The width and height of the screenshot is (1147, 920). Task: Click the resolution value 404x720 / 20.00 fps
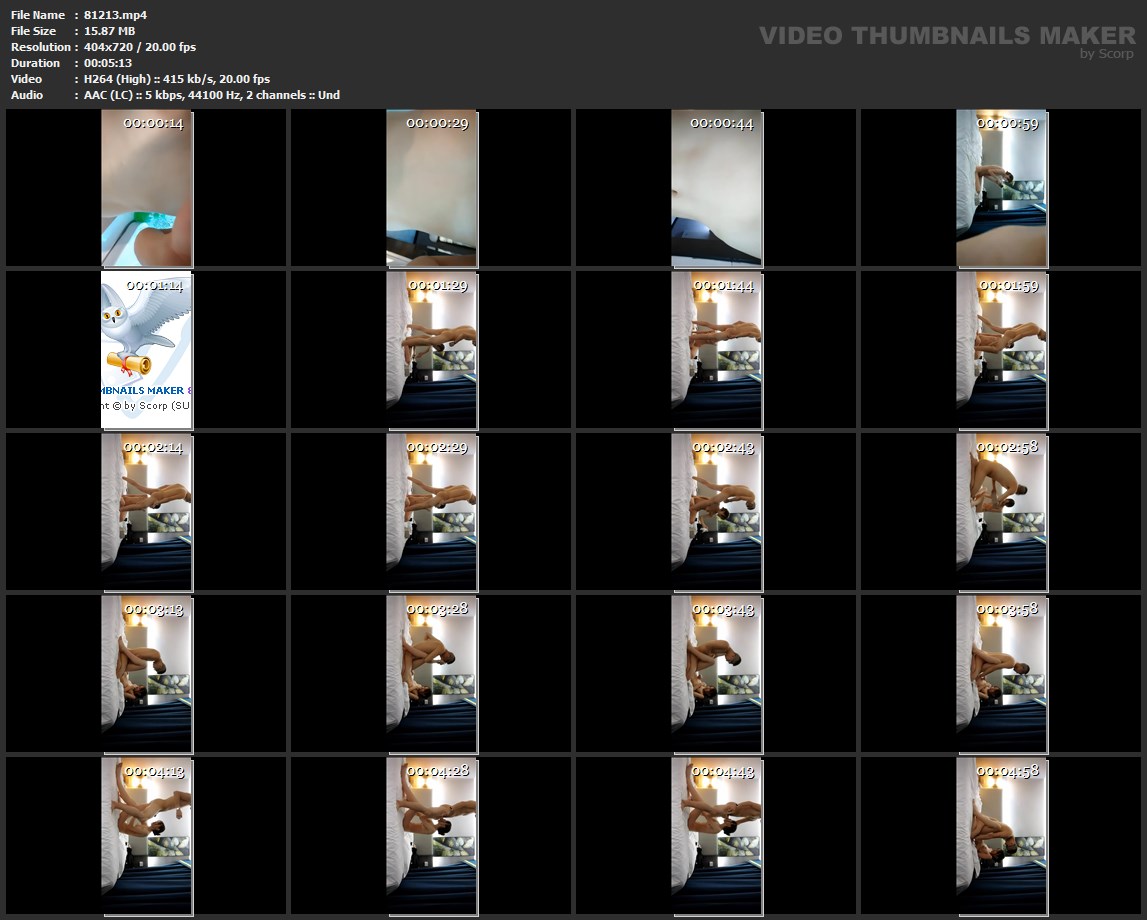point(140,47)
